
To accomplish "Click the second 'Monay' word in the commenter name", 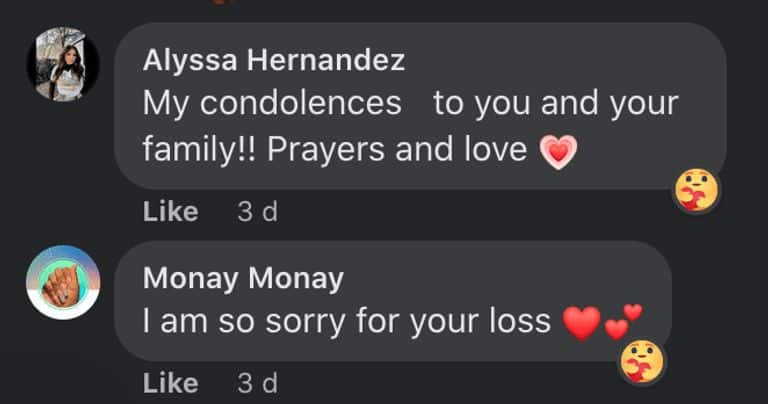I will tap(296, 279).
